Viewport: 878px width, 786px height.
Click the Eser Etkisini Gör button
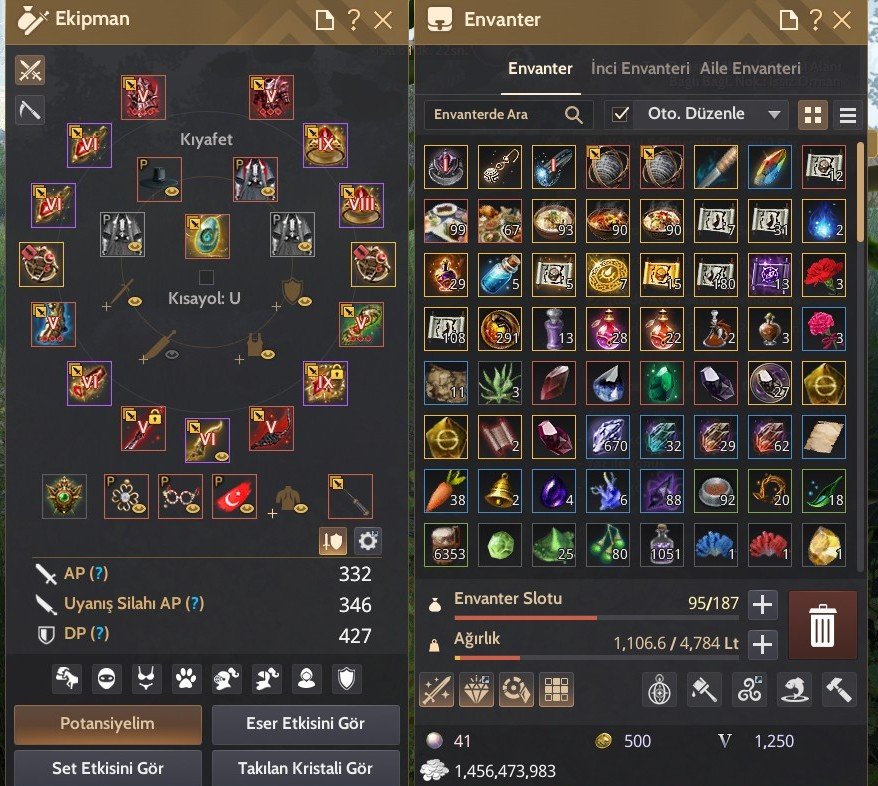point(306,724)
